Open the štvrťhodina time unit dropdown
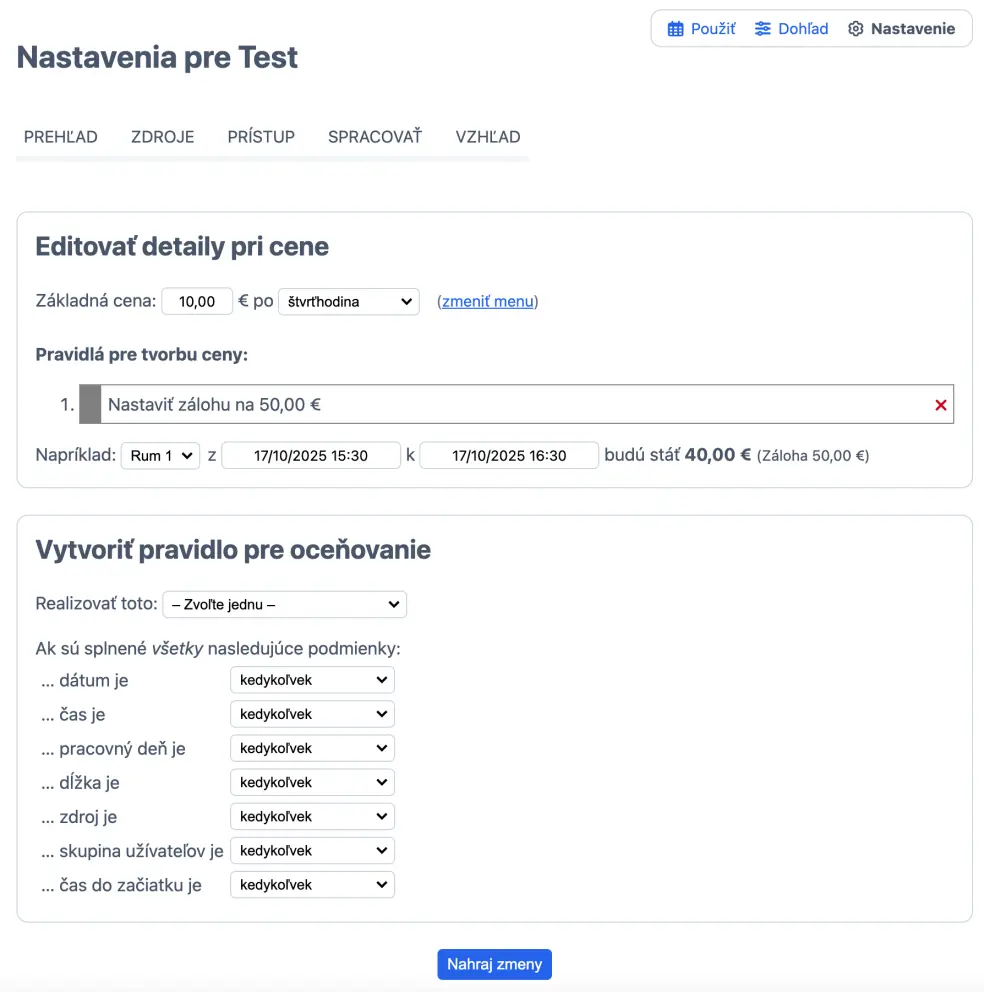 tap(348, 301)
